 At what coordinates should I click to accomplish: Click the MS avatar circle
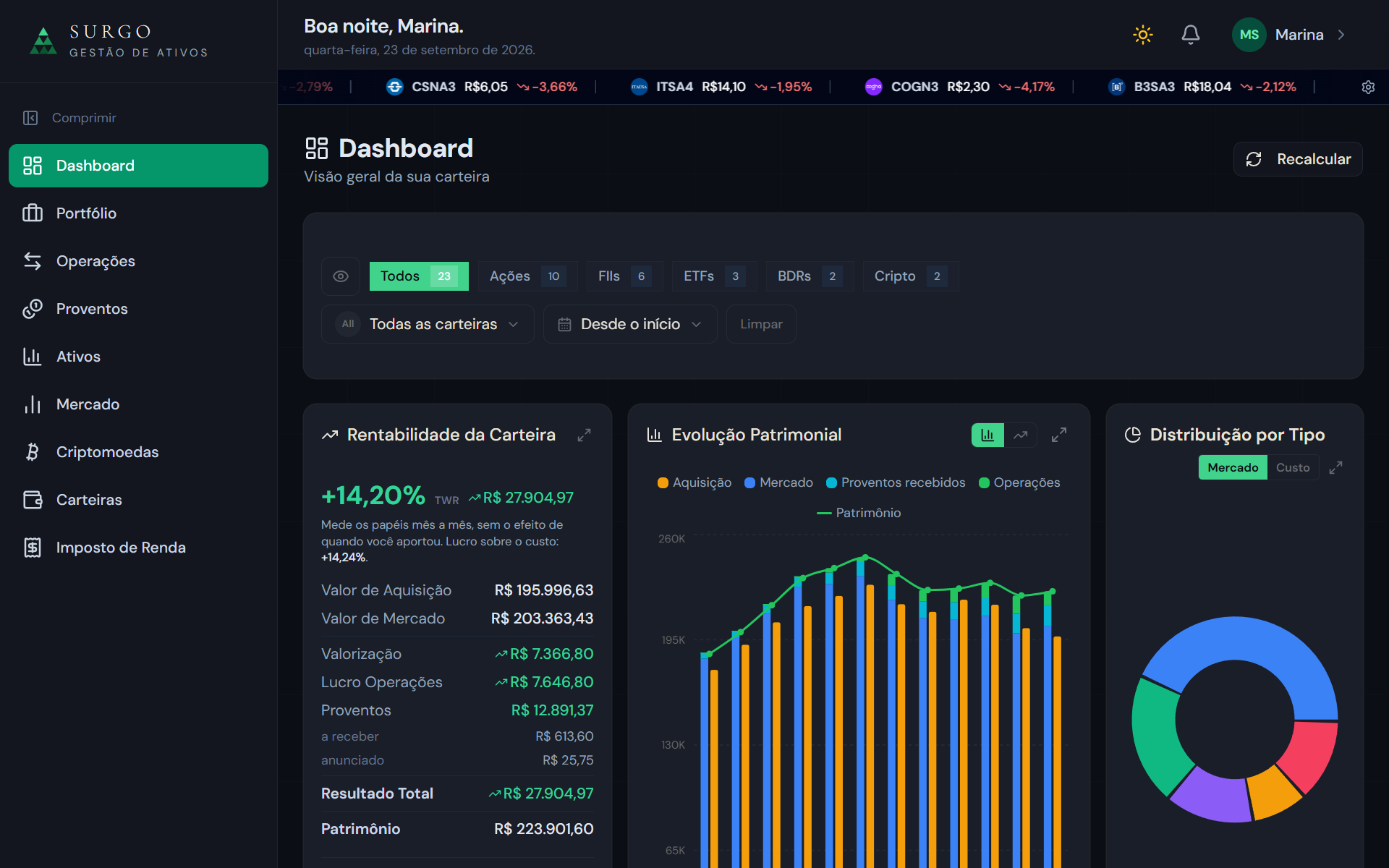tap(1249, 35)
